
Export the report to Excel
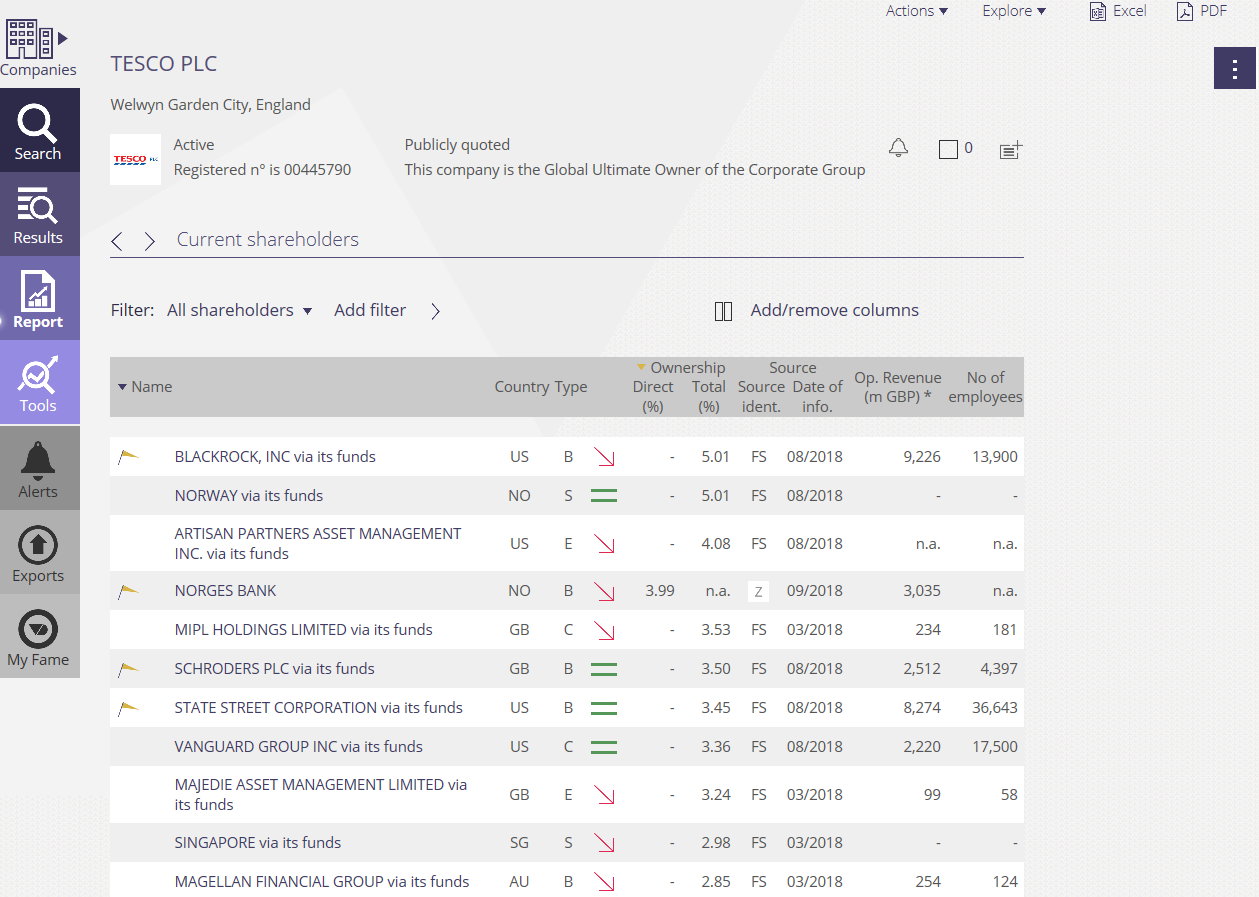click(1117, 11)
